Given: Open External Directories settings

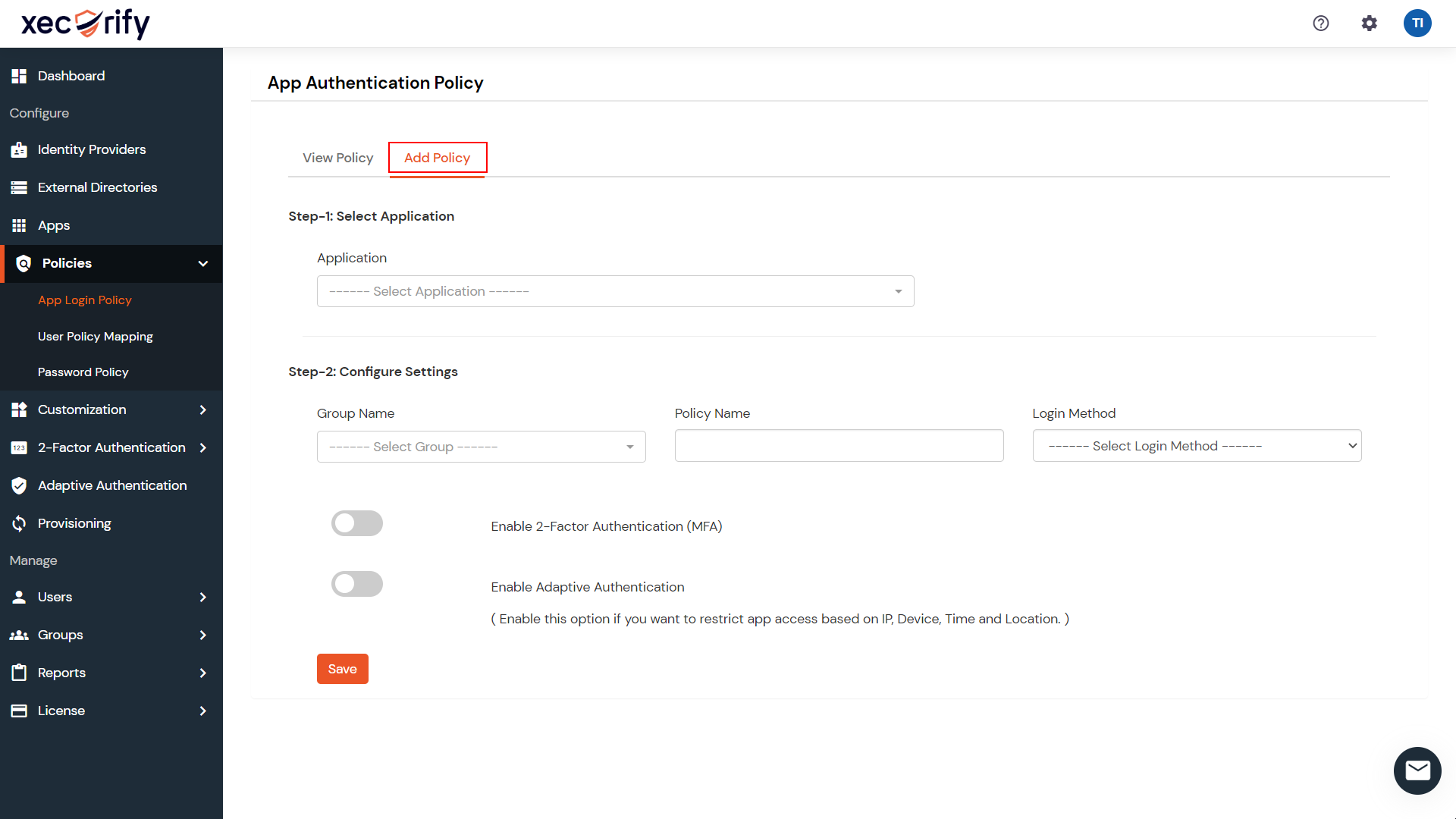Looking at the screenshot, I should [x=97, y=187].
